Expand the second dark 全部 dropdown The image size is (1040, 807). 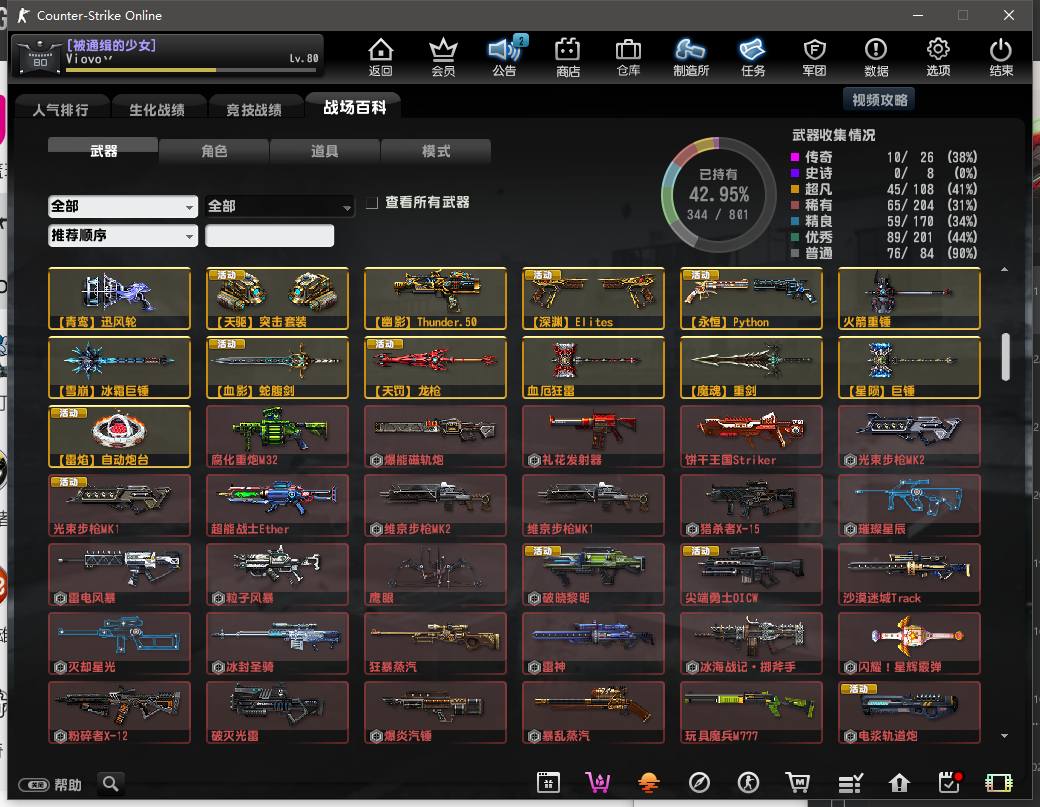pyautogui.click(x=279, y=206)
